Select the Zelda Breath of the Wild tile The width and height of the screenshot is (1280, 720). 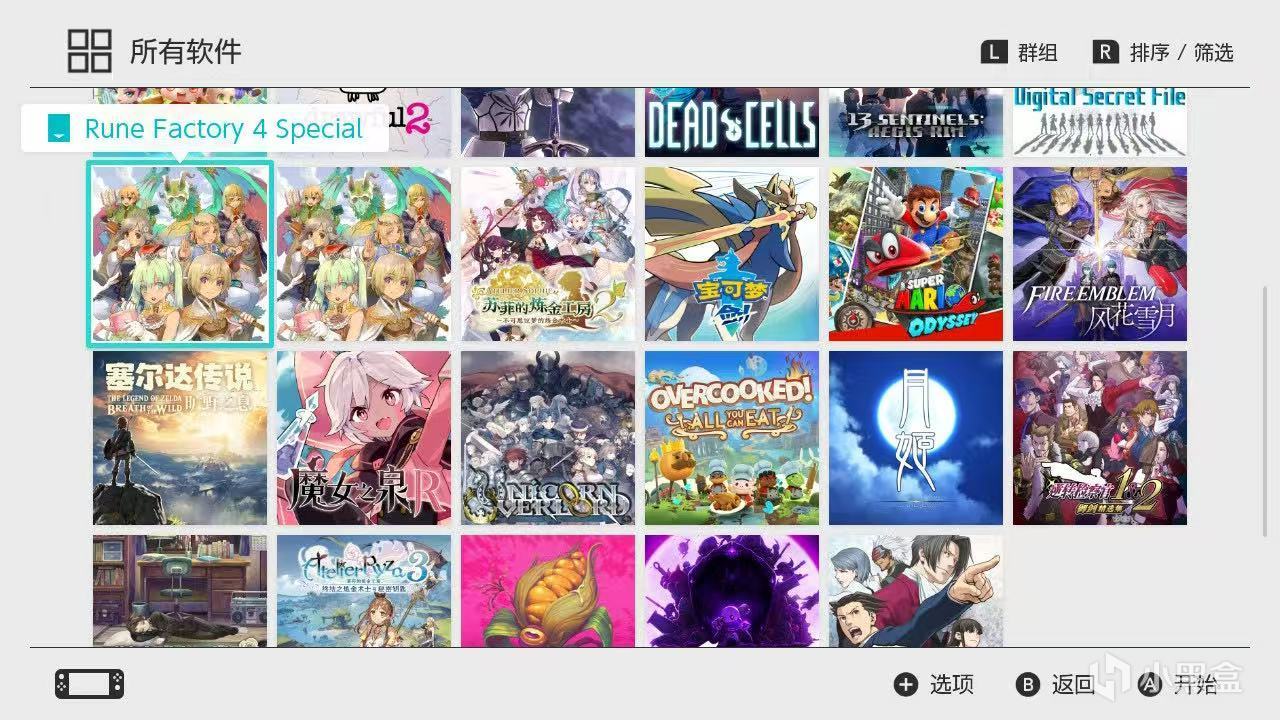click(180, 438)
